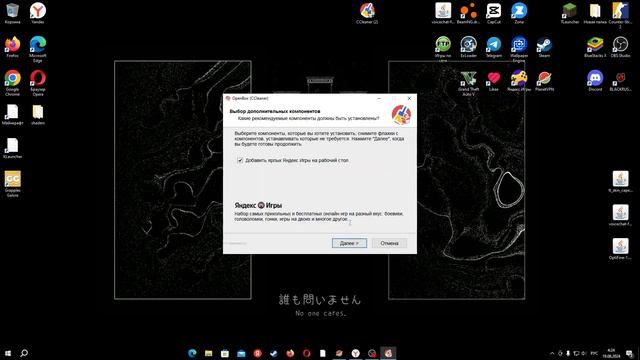The height and width of the screenshot is (360, 640).
Task: Launch the OBS Studio desktop shortcut
Action: (x=620, y=47)
